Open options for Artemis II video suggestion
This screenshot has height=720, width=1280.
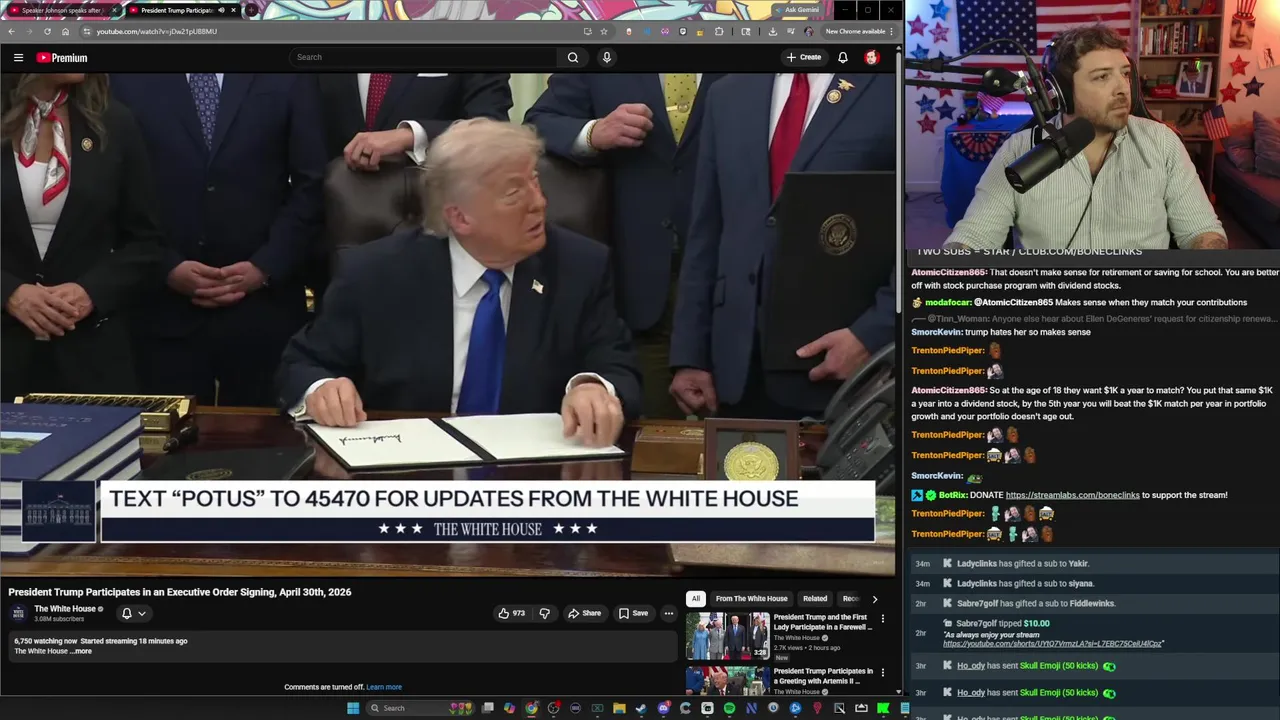point(882,673)
